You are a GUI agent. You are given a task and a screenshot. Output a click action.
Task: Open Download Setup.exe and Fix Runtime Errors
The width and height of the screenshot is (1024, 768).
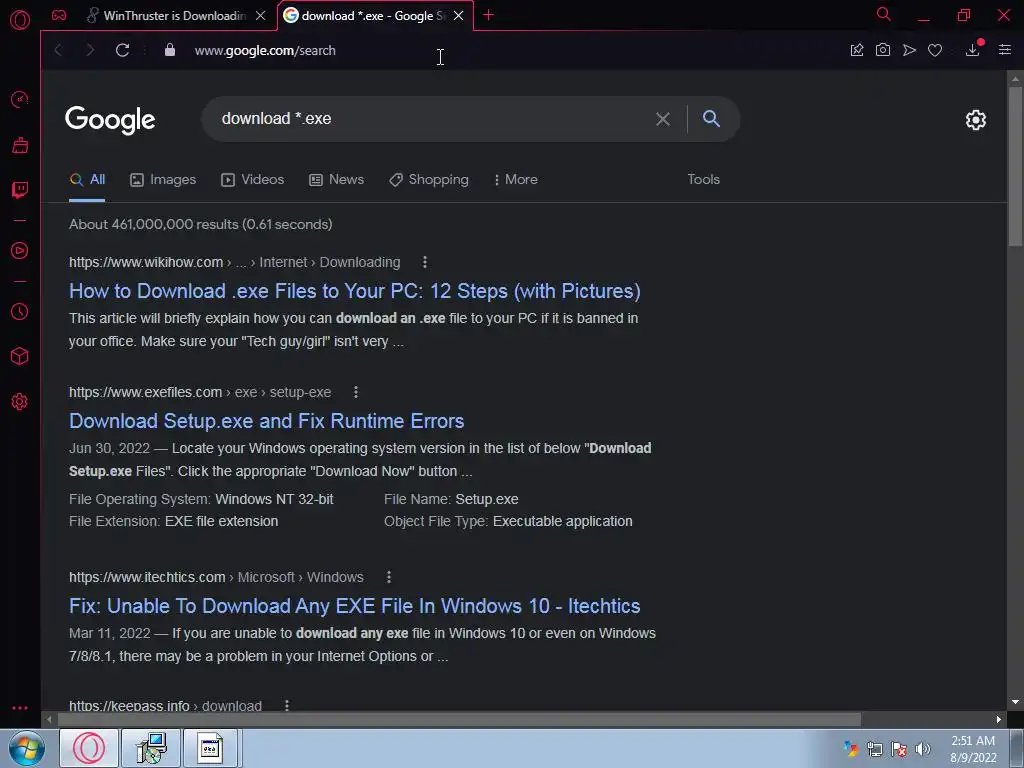coord(266,421)
